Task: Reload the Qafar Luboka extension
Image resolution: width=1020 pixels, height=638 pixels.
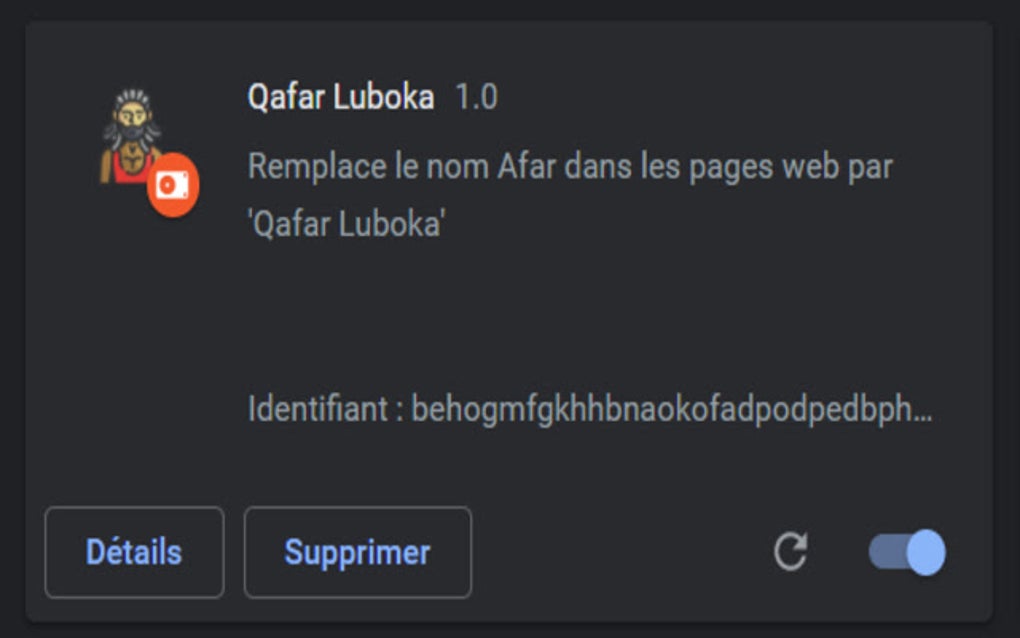Action: tap(790, 551)
